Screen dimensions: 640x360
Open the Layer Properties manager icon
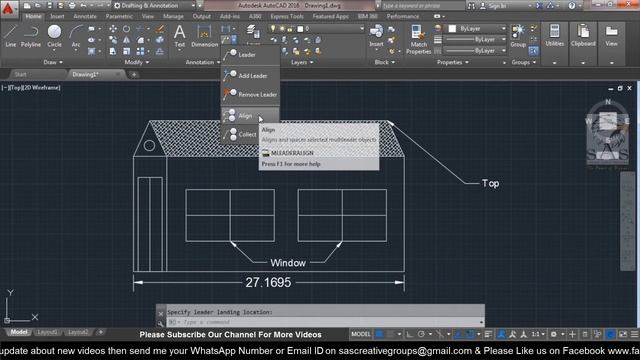click(x=253, y=32)
